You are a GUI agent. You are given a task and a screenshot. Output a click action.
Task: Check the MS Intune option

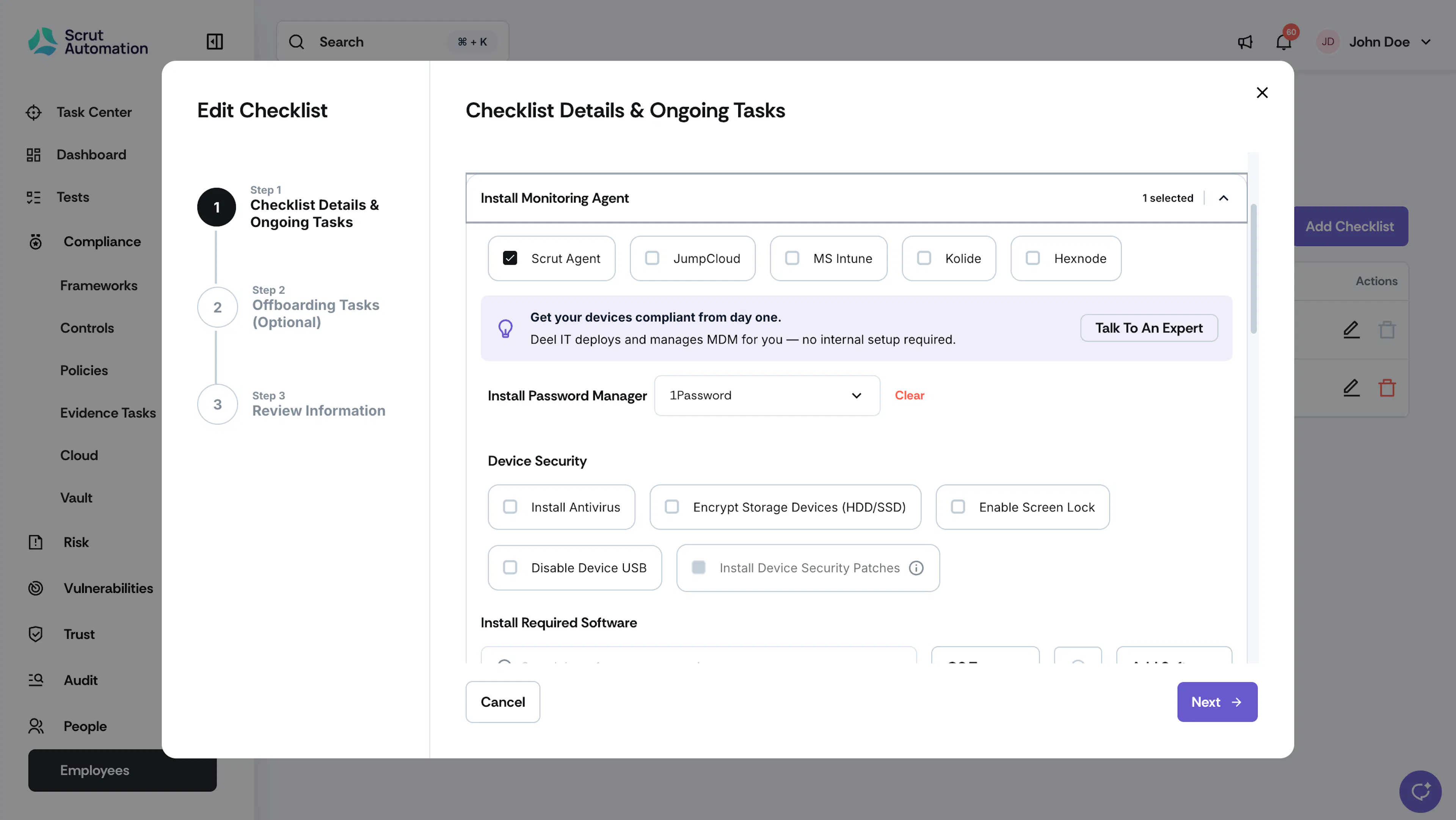point(792,258)
